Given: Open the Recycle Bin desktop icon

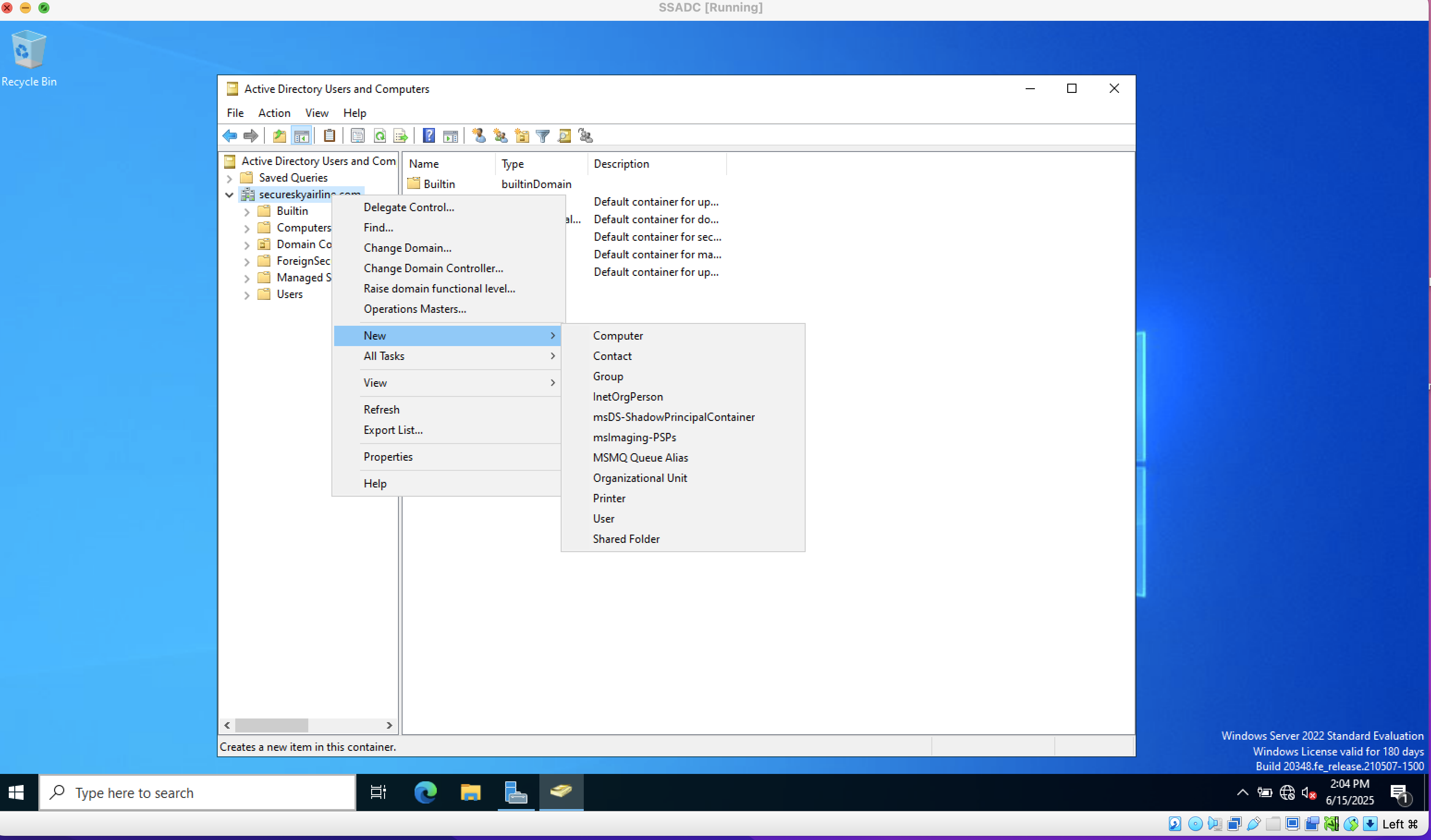Looking at the screenshot, I should 28,59.
